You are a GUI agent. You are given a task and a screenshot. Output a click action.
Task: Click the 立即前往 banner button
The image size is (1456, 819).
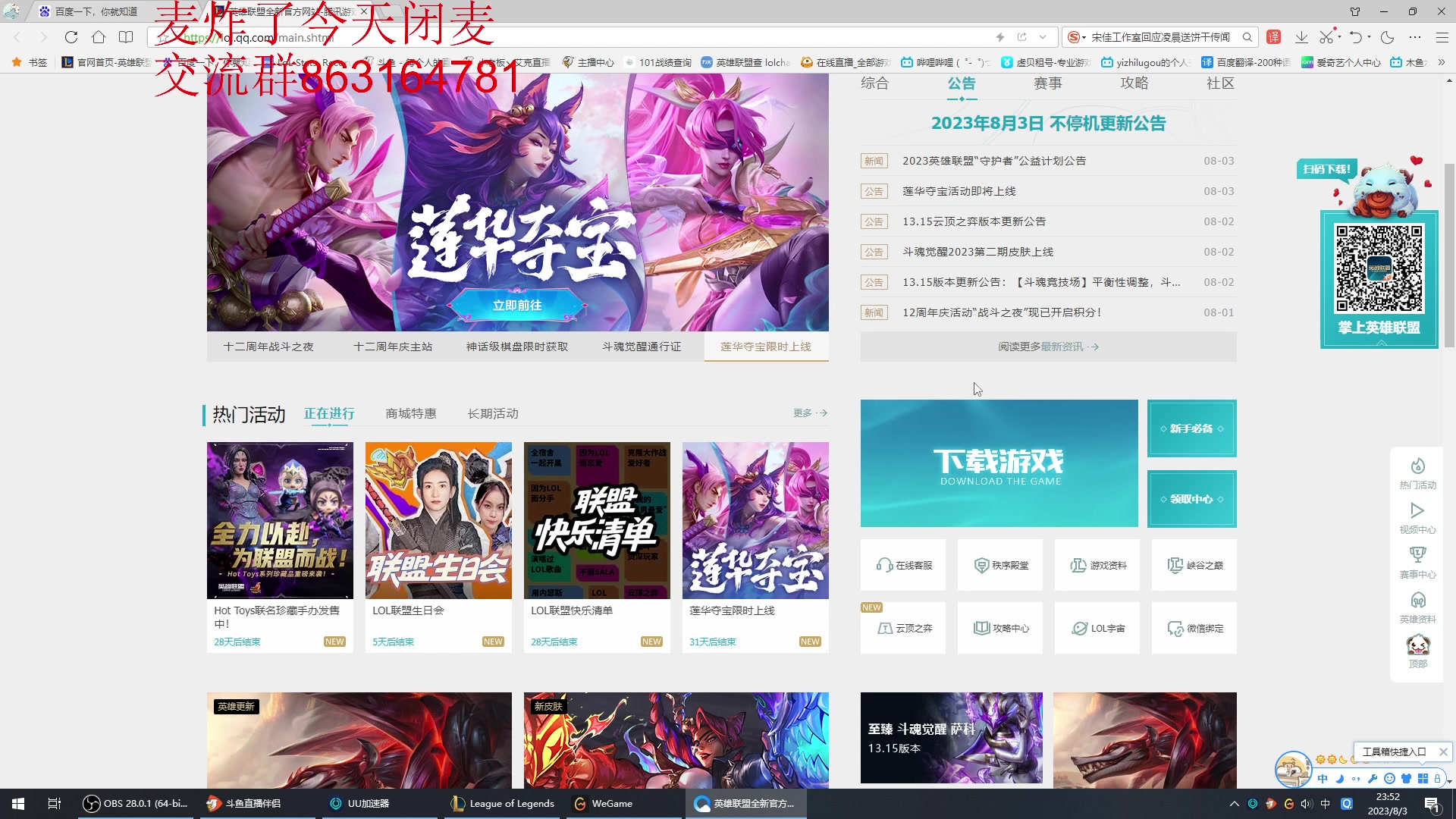pos(517,306)
